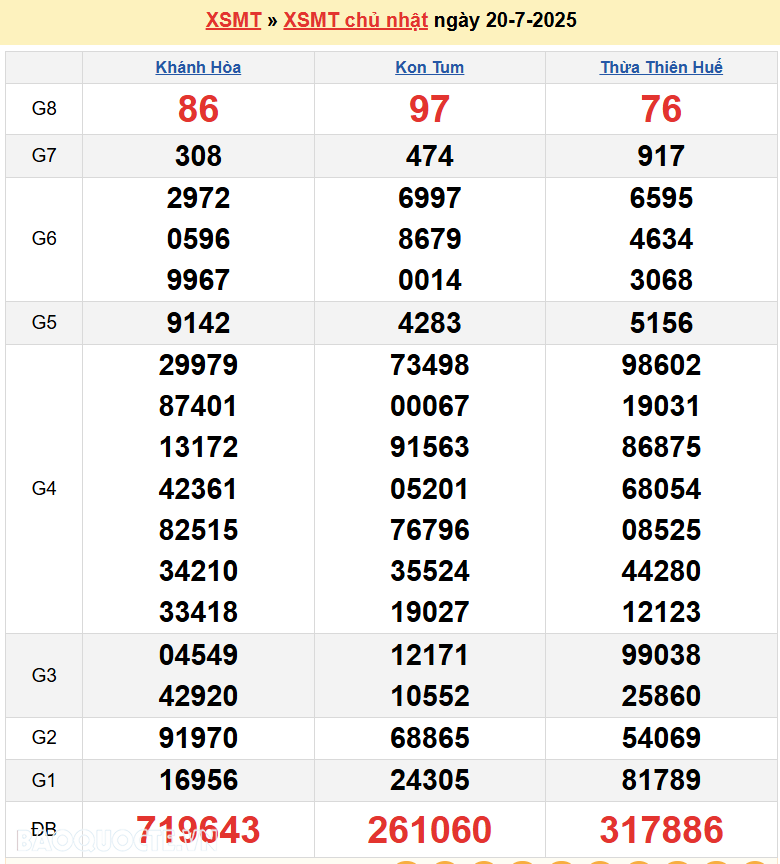780x864 pixels.
Task: Select Kon Tum special prize 261060
Action: 429,830
